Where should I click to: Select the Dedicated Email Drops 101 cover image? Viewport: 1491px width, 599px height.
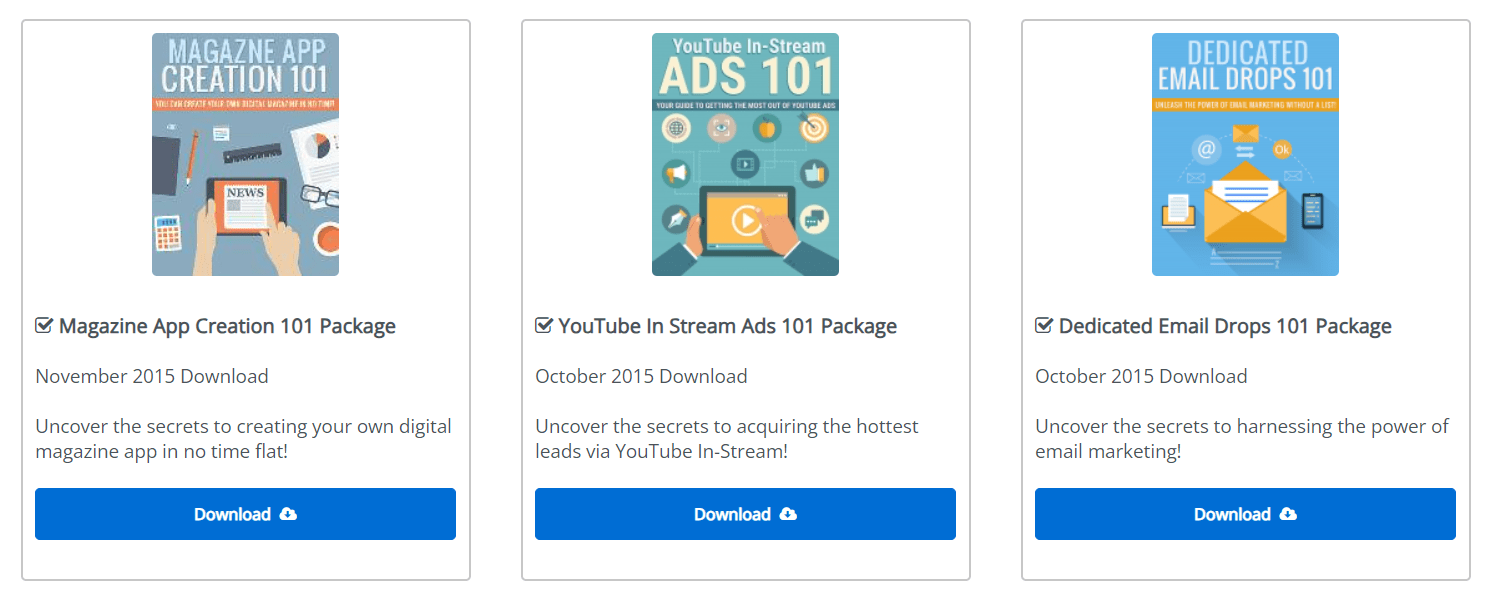tap(1245, 154)
